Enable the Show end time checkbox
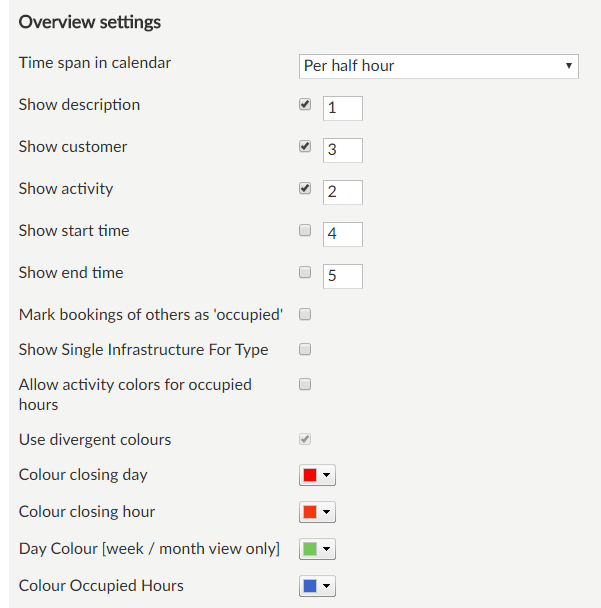 point(305,273)
